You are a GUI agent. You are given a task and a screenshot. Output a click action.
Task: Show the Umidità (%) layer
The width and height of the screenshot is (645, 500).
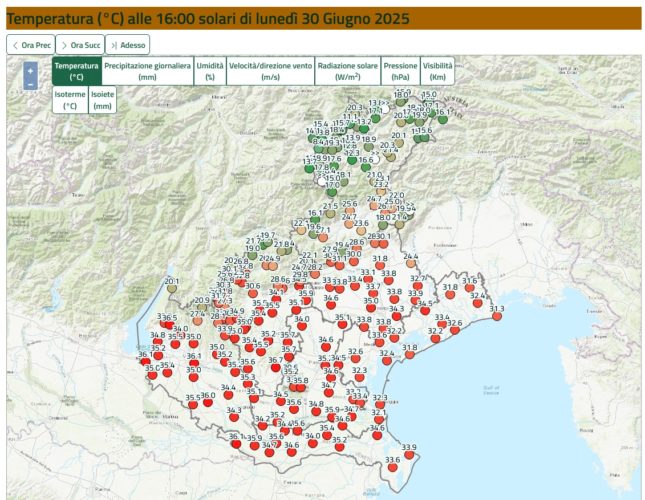coord(210,70)
